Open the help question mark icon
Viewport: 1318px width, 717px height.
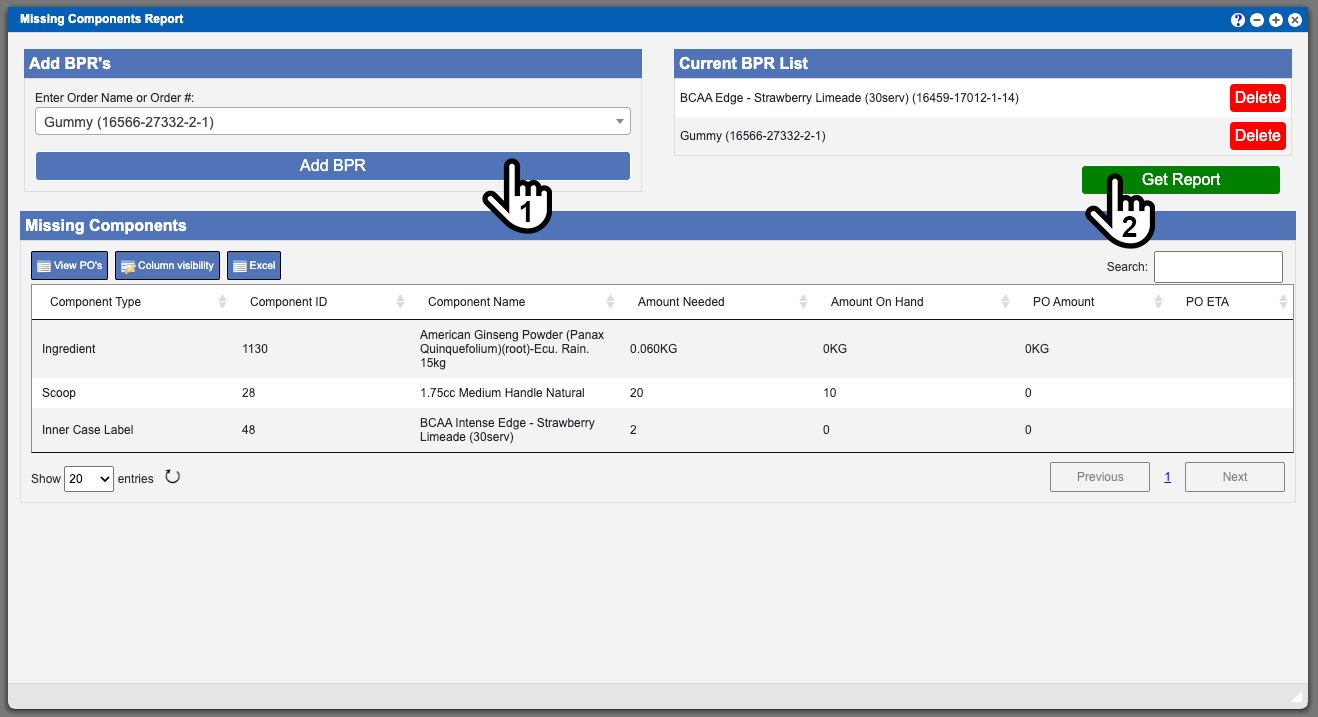click(x=1238, y=20)
